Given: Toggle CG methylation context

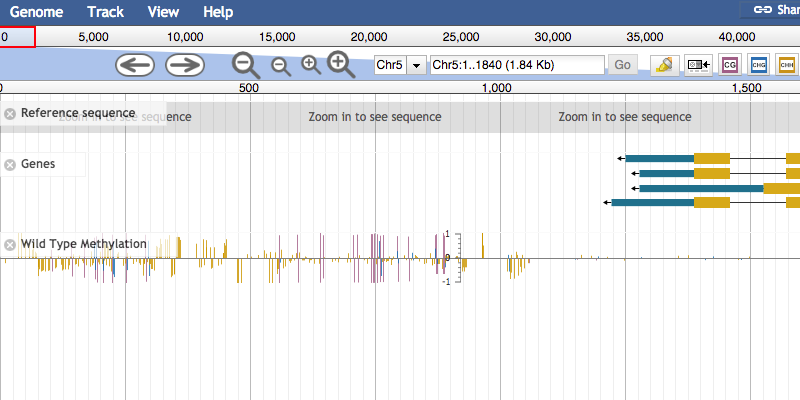Looking at the screenshot, I should pos(730,65).
